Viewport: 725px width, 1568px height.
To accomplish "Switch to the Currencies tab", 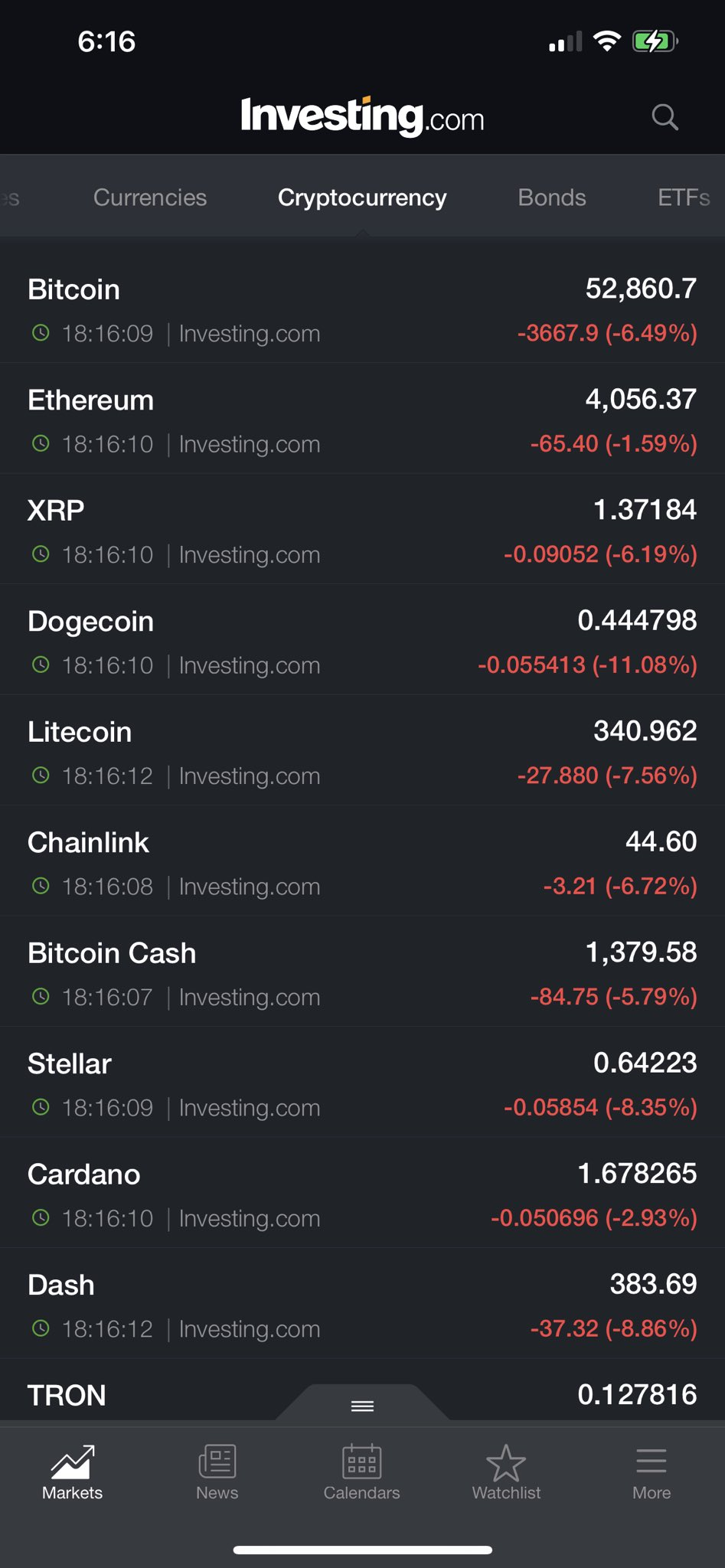I will tap(150, 198).
